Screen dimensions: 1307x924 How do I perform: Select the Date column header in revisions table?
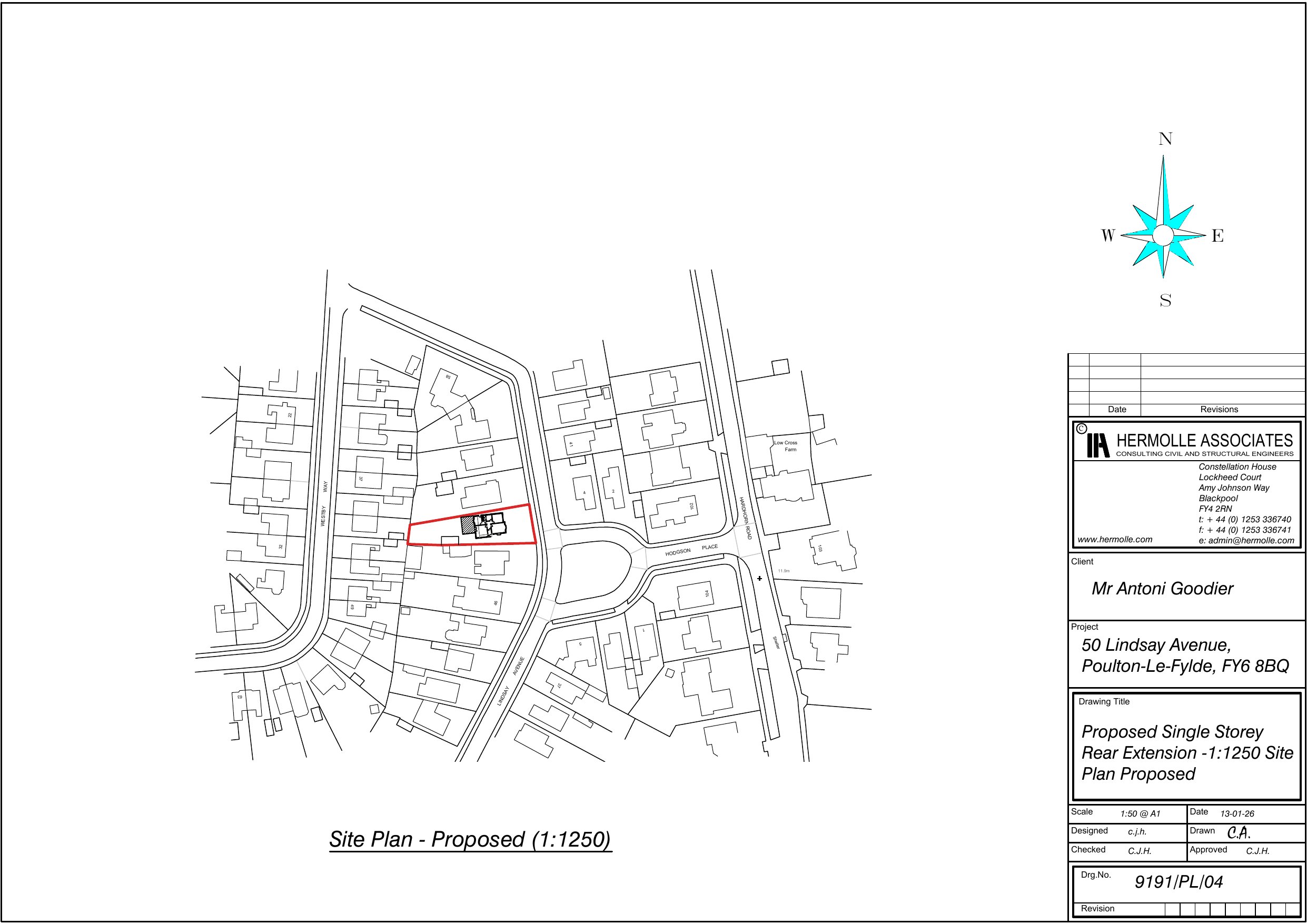(x=1117, y=409)
